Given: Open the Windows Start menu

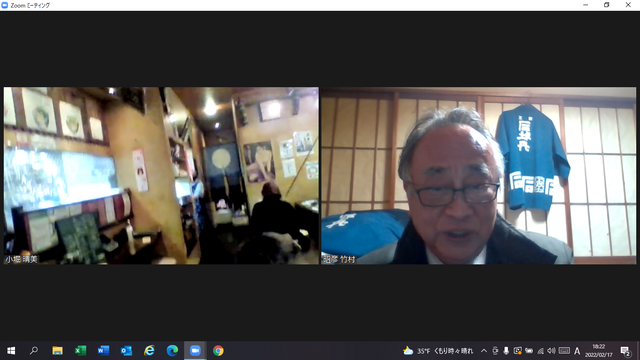Looking at the screenshot, I should click(11, 351).
